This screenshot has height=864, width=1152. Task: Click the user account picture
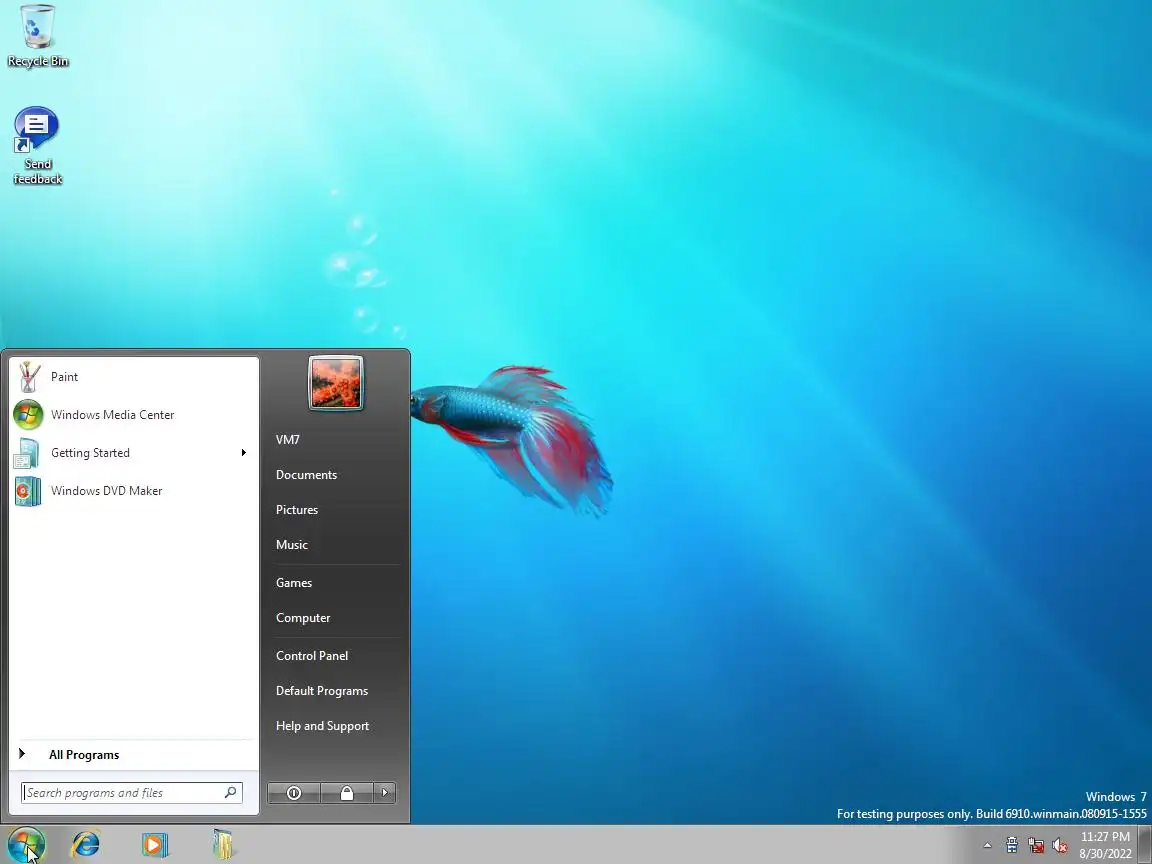pos(336,384)
